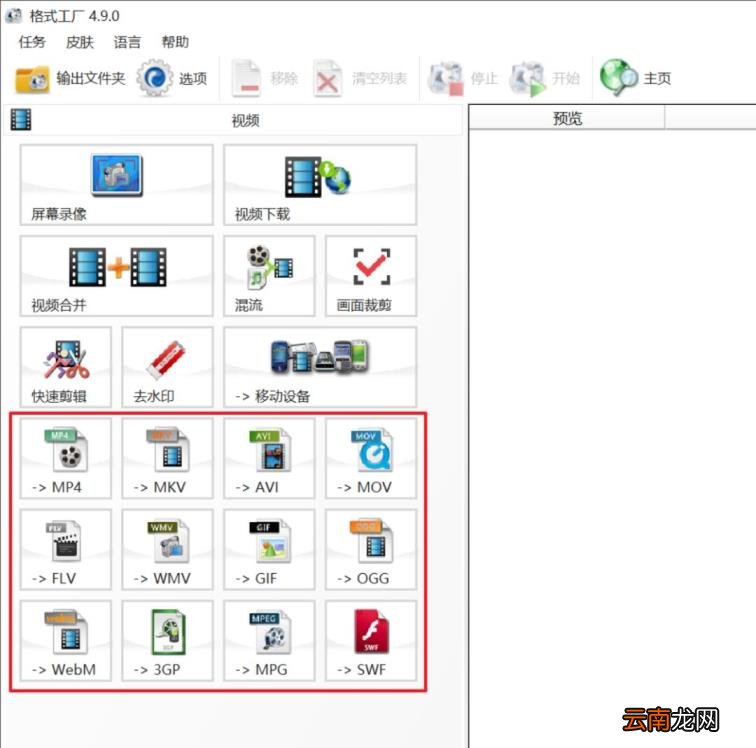
Task: Collapse the 视频 category header
Action: (x=233, y=120)
